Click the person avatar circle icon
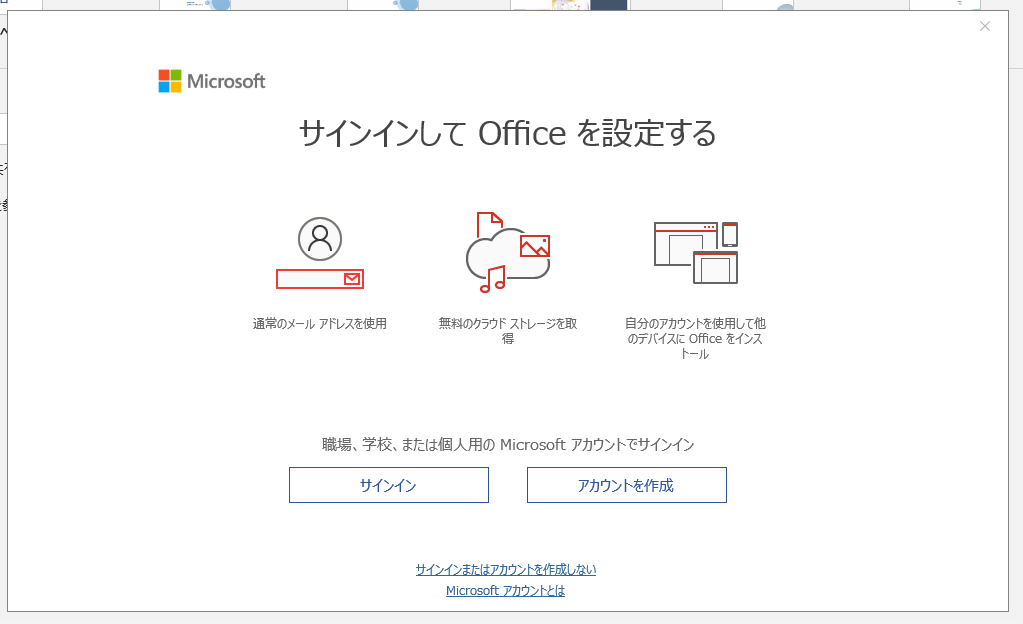 [318, 237]
